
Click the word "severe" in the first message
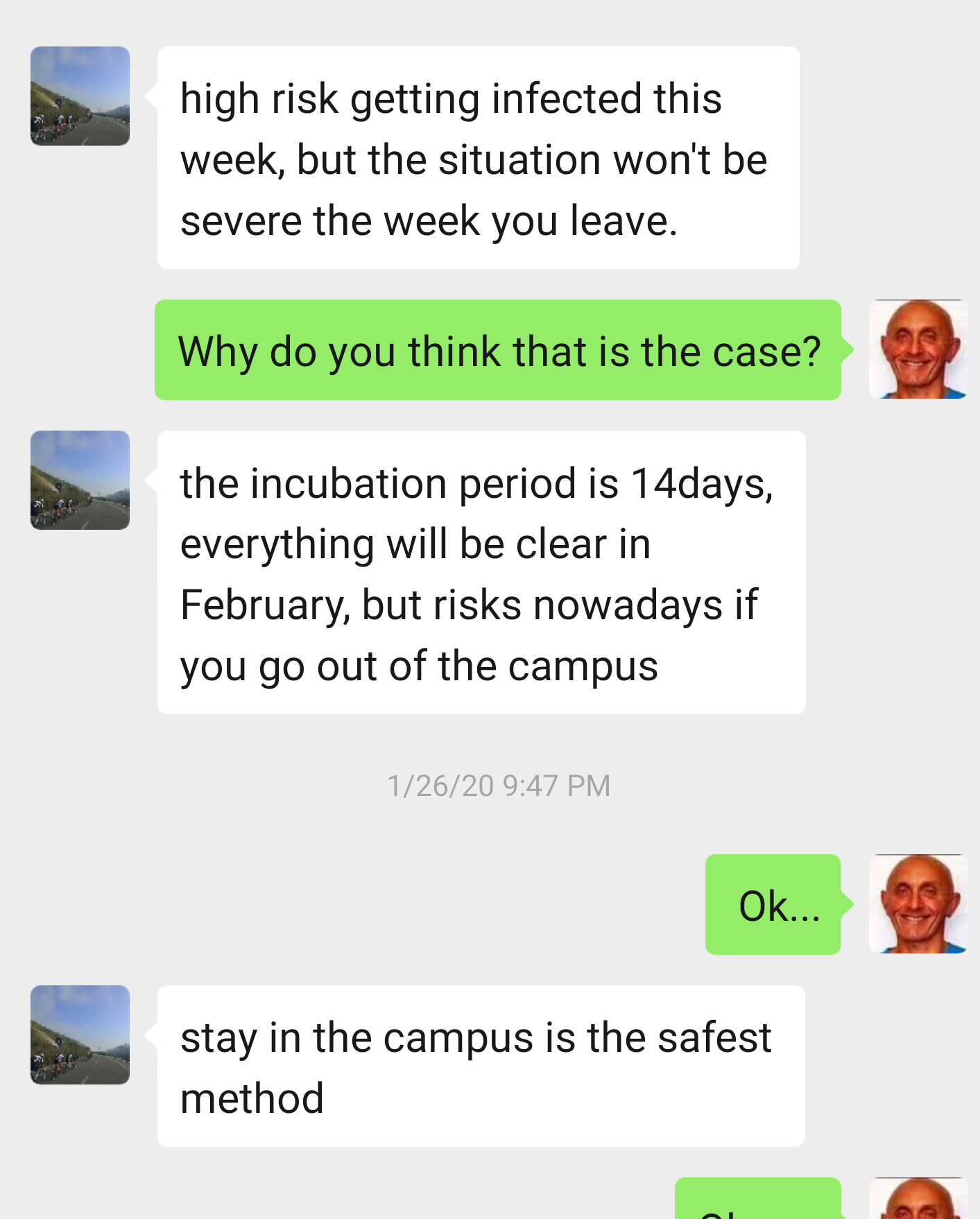coord(241,221)
